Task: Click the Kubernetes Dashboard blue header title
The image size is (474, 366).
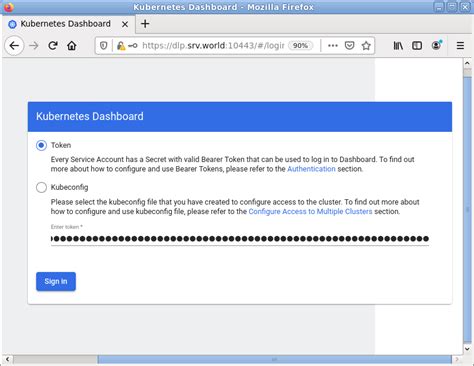Action: point(90,116)
